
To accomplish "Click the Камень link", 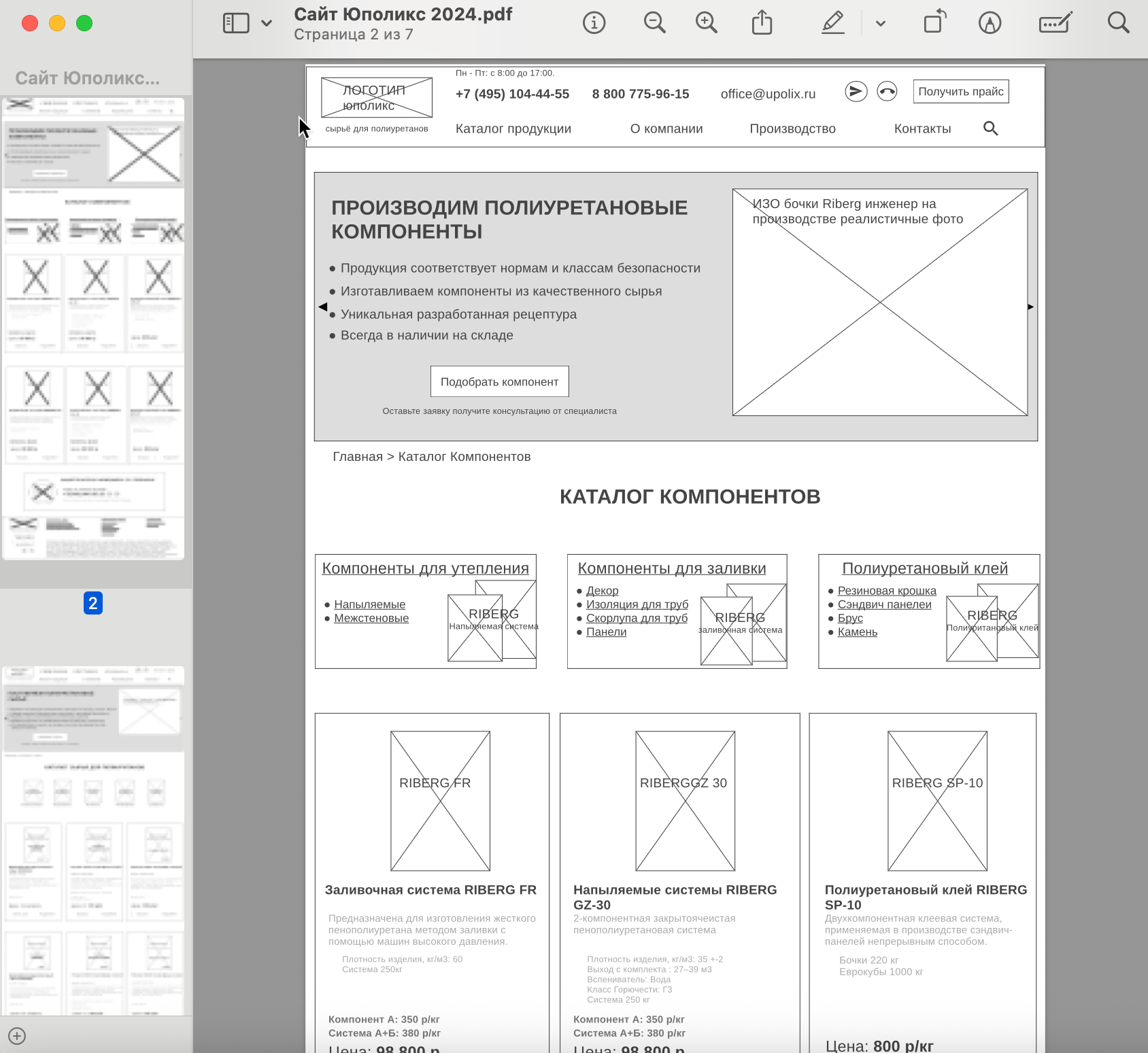I will point(858,632).
